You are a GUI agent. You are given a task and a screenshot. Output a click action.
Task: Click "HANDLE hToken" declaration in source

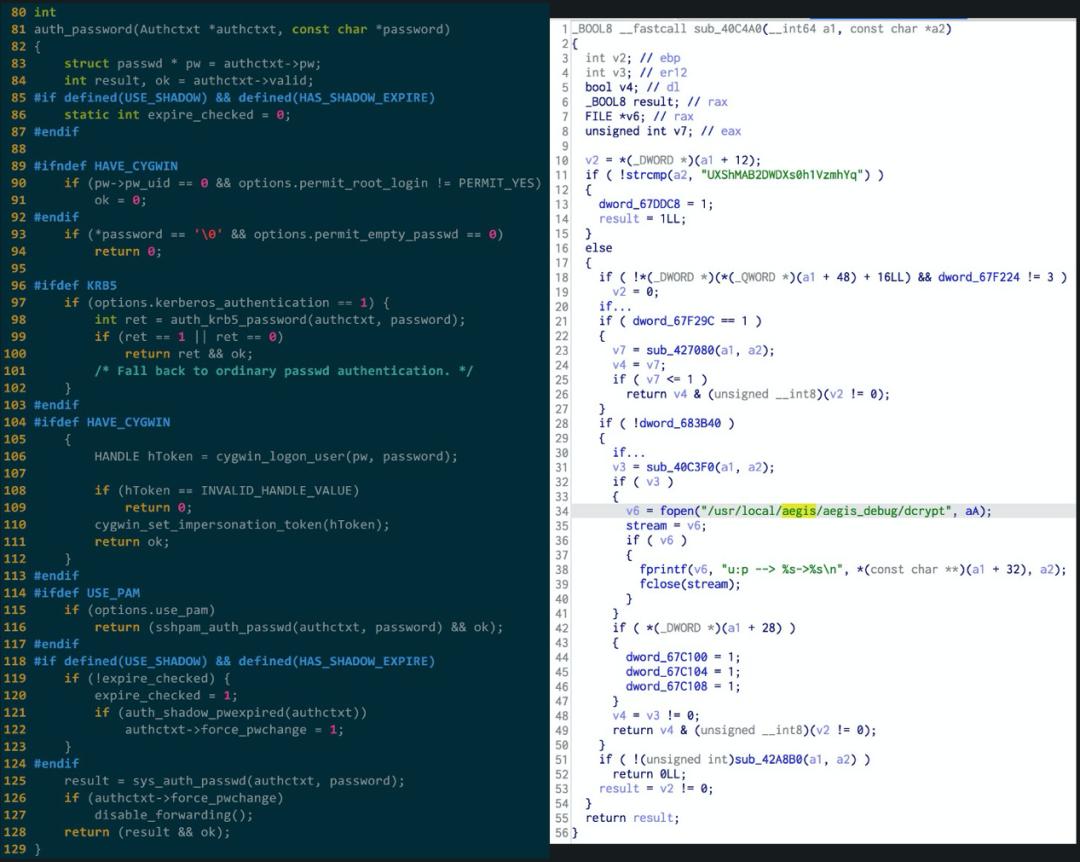[144, 456]
